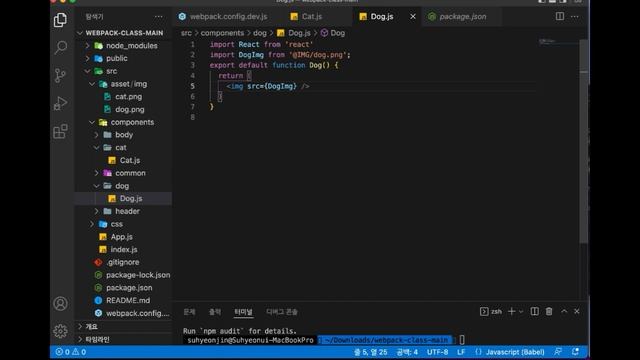The height and width of the screenshot is (360, 640).
Task: Open notifications bell in status bar
Action: click(575, 351)
